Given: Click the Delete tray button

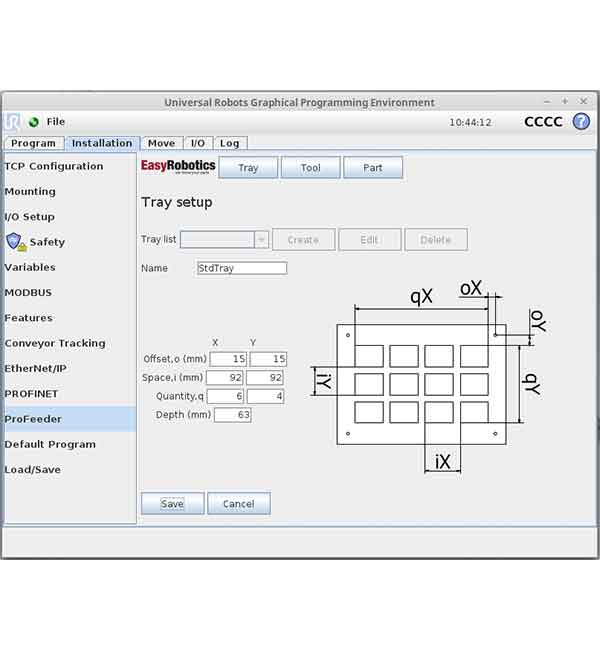Looking at the screenshot, I should tap(436, 240).
